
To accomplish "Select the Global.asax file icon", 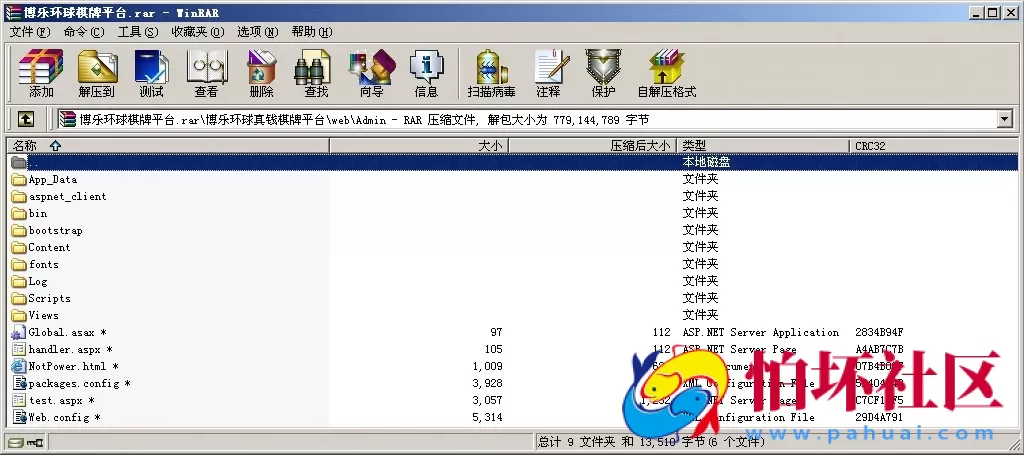I will 19,332.
